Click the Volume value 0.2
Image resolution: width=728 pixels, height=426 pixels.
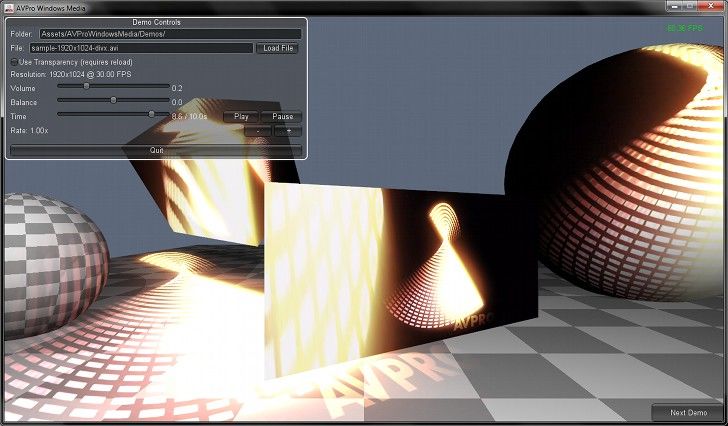point(177,88)
